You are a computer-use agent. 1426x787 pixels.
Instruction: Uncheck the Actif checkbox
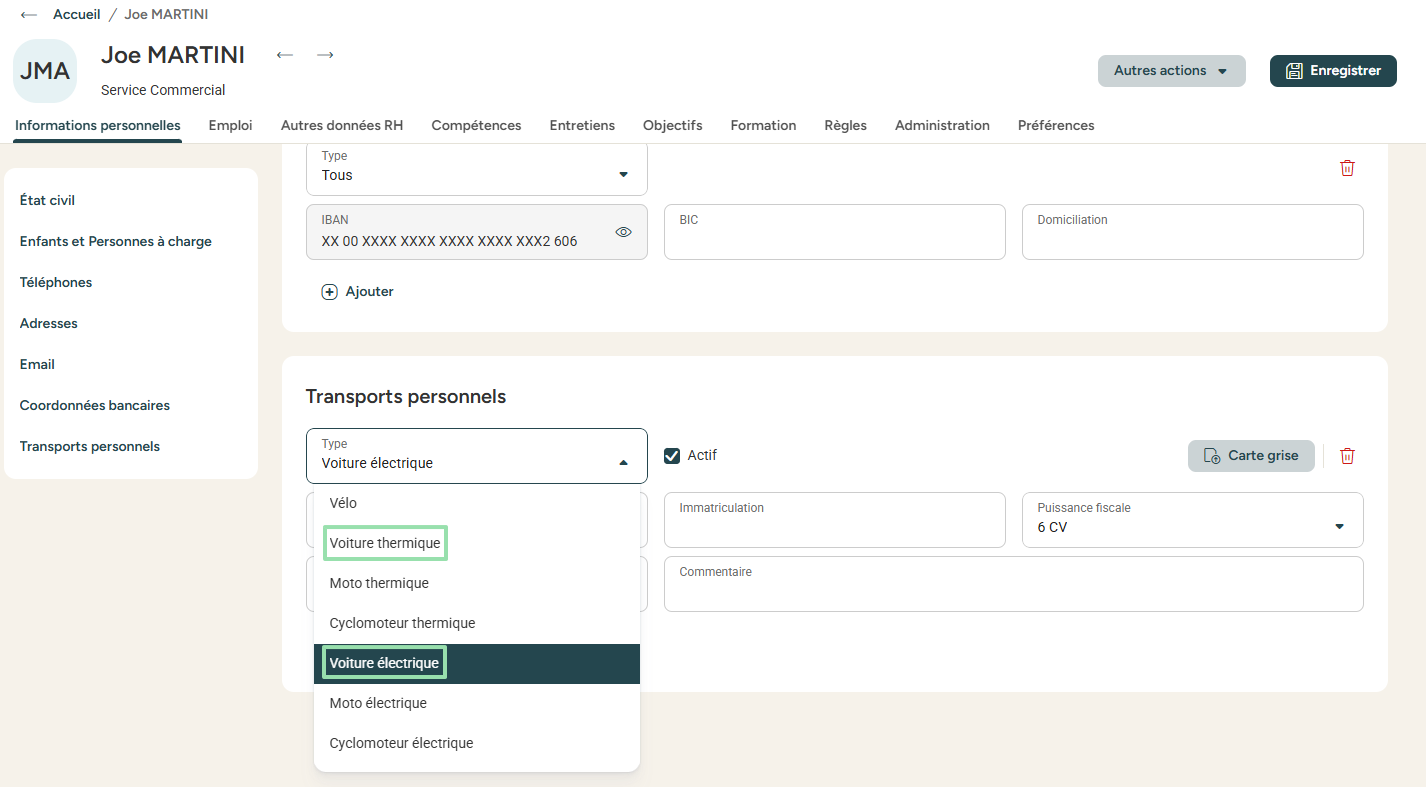(x=672, y=456)
